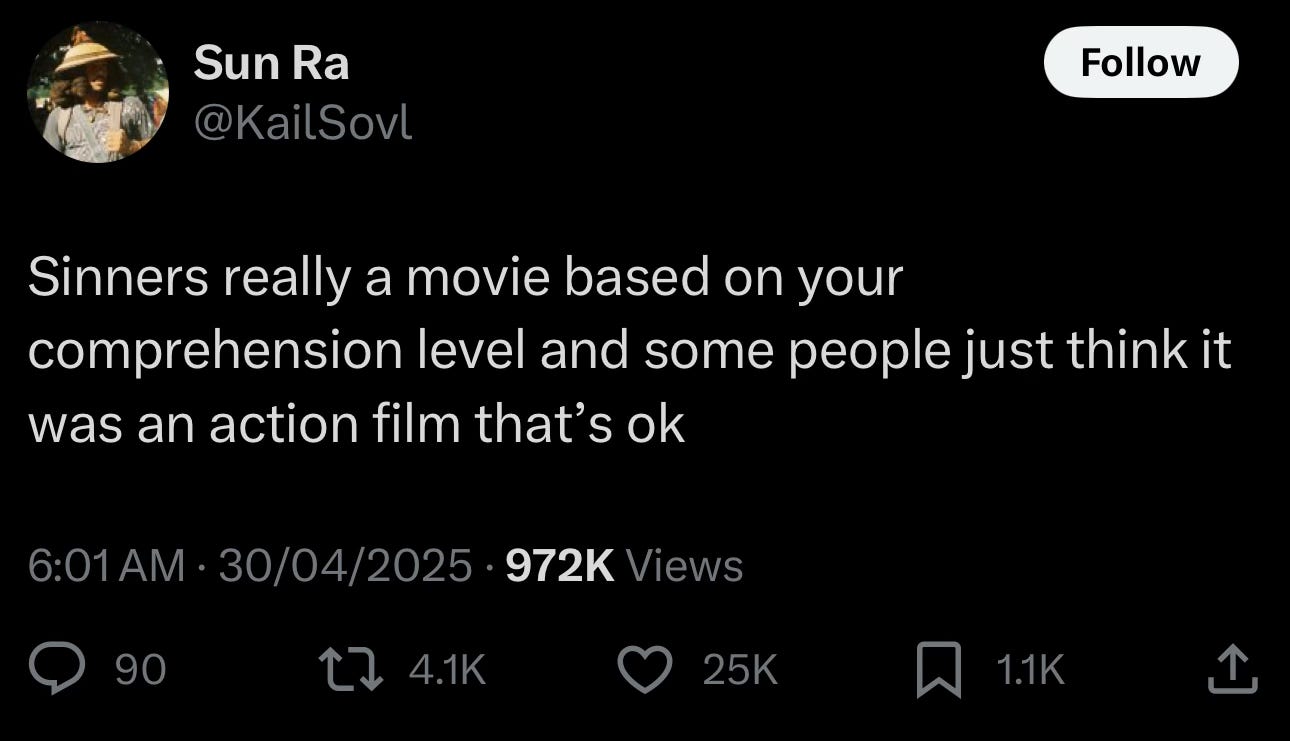Select the "Sinners really a movie" line
This screenshot has width=1290, height=741.
point(465,279)
